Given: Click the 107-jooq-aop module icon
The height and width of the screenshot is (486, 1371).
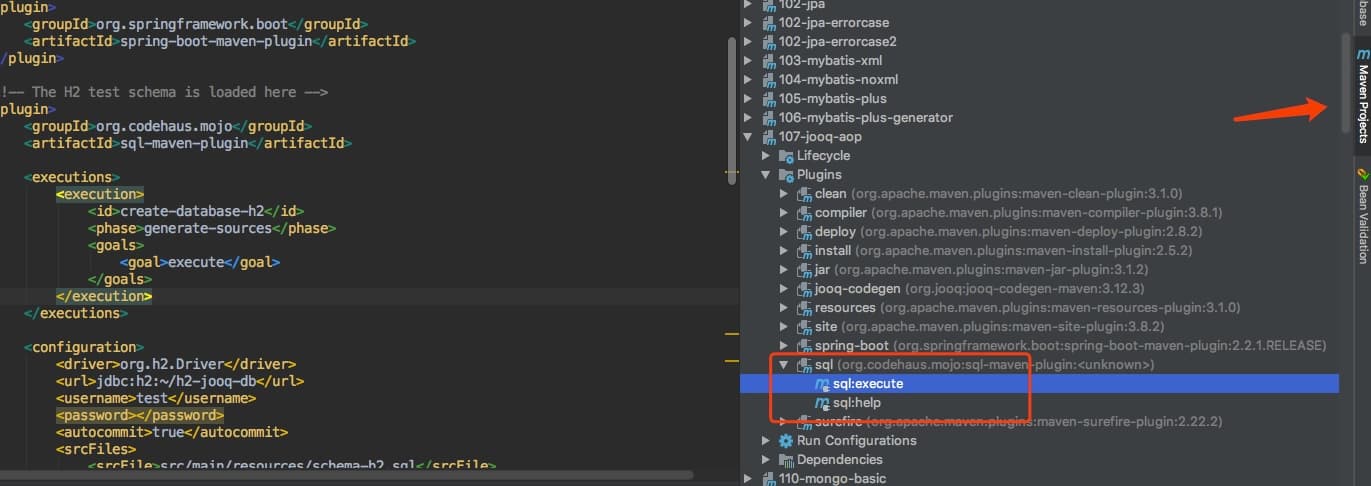Looking at the screenshot, I should click(769, 137).
